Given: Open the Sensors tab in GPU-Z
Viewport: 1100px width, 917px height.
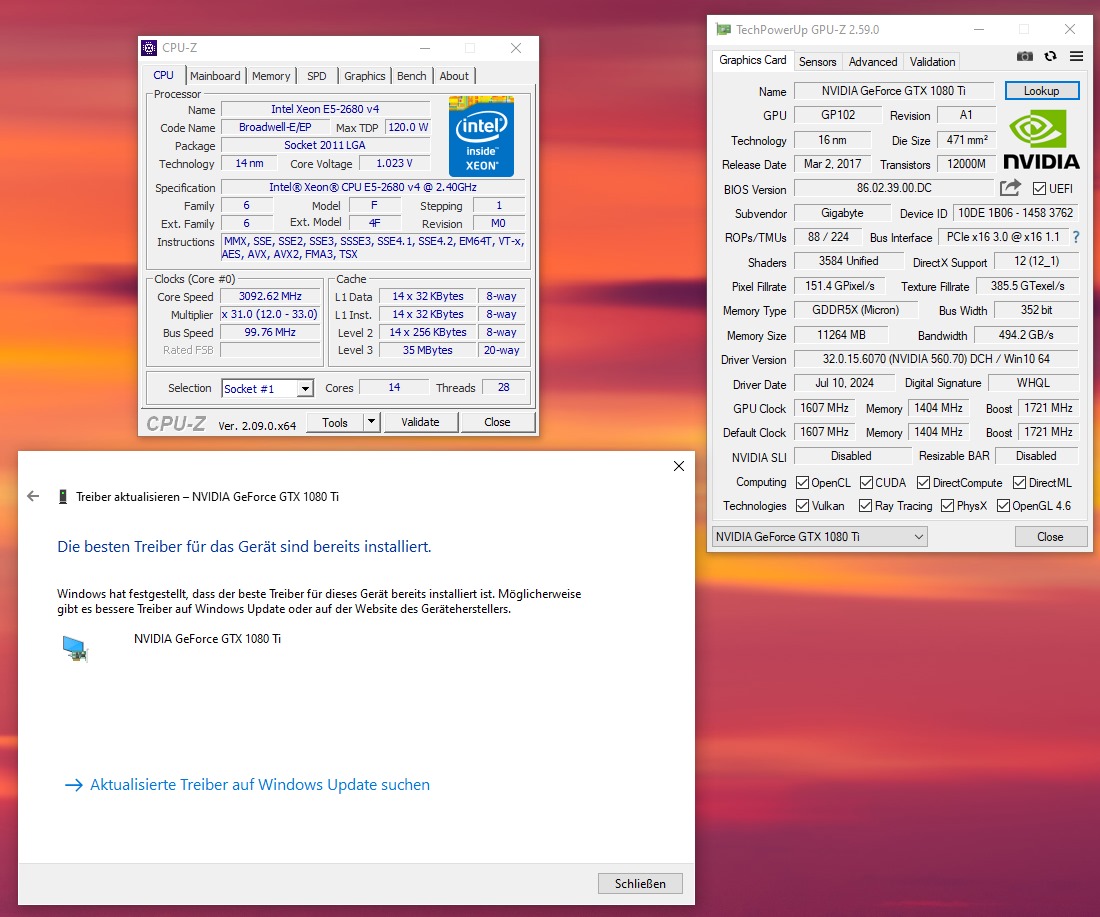Looking at the screenshot, I should point(817,62).
